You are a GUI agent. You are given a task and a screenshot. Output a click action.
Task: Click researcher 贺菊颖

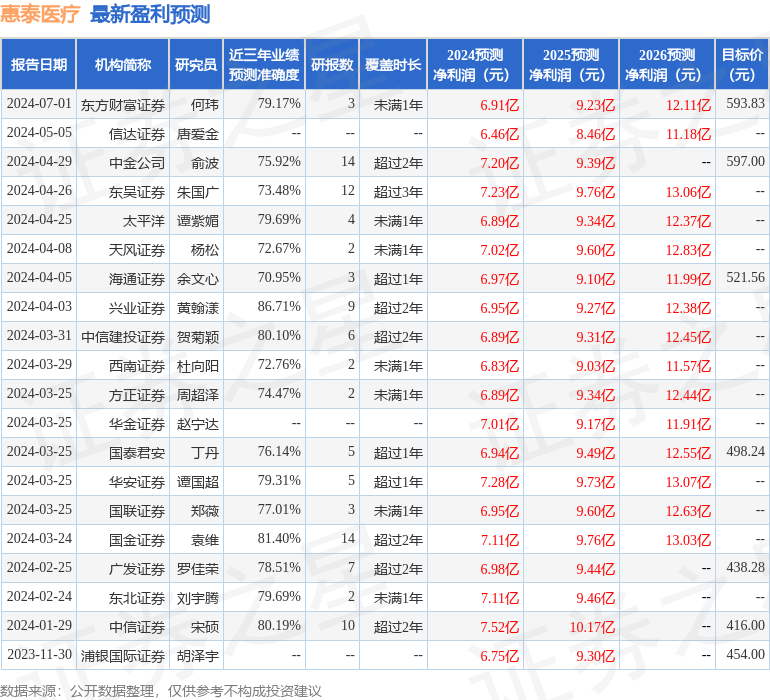point(198,337)
